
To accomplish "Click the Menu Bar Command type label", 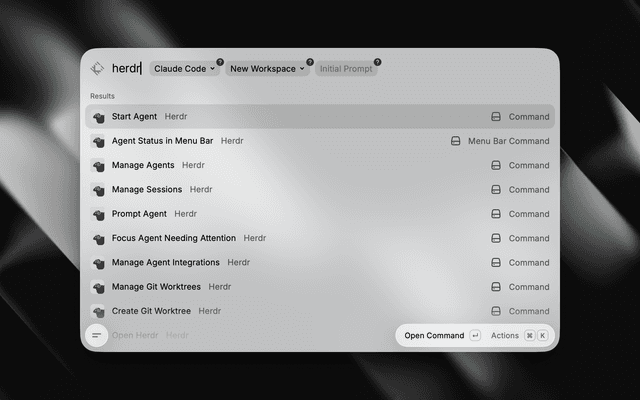I will coord(509,141).
